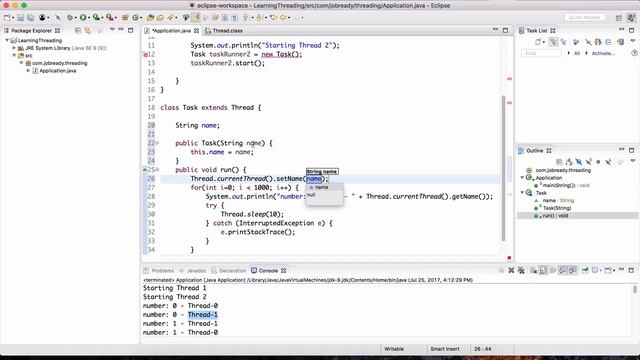Click Activate link in Task List
Image resolution: width=640 pixels, height=360 pixels.
[x=603, y=53]
